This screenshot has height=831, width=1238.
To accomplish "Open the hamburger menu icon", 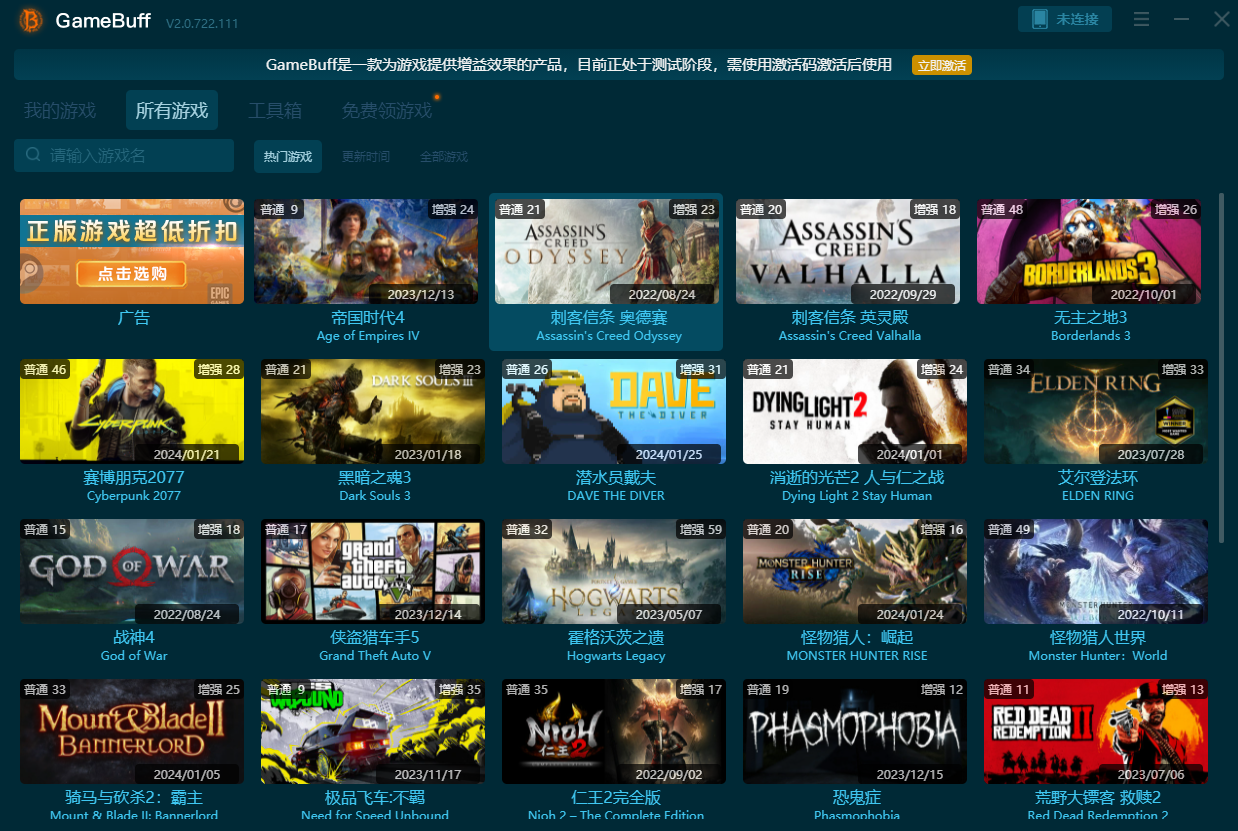I will [1141, 19].
